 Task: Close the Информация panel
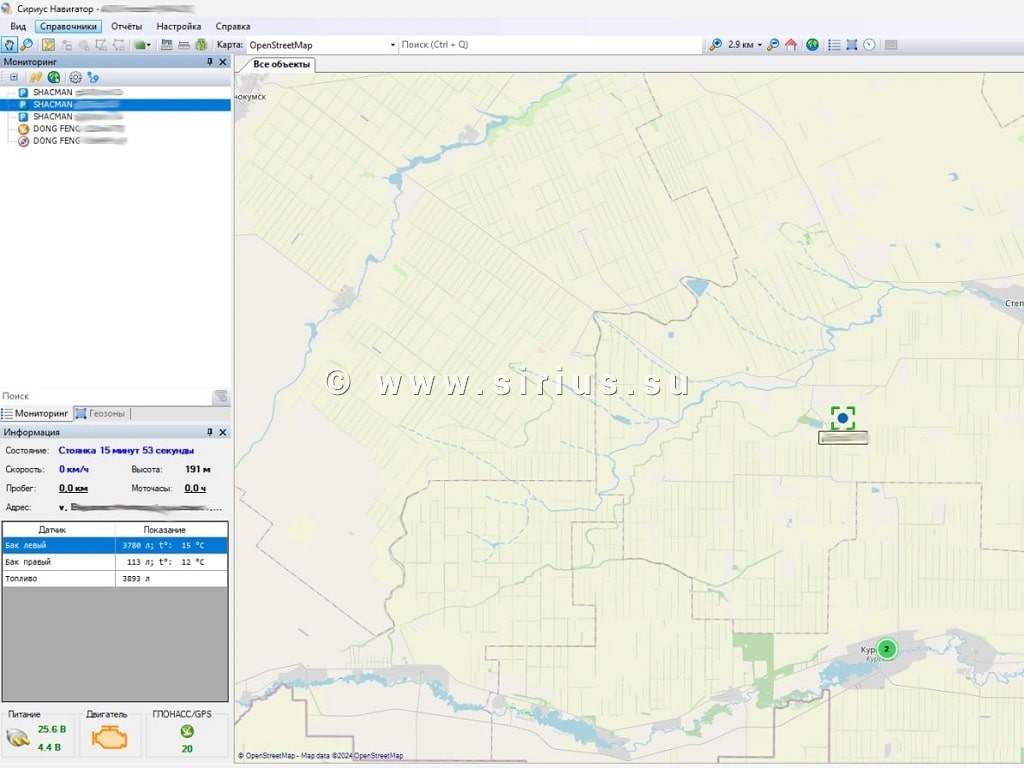click(x=223, y=432)
